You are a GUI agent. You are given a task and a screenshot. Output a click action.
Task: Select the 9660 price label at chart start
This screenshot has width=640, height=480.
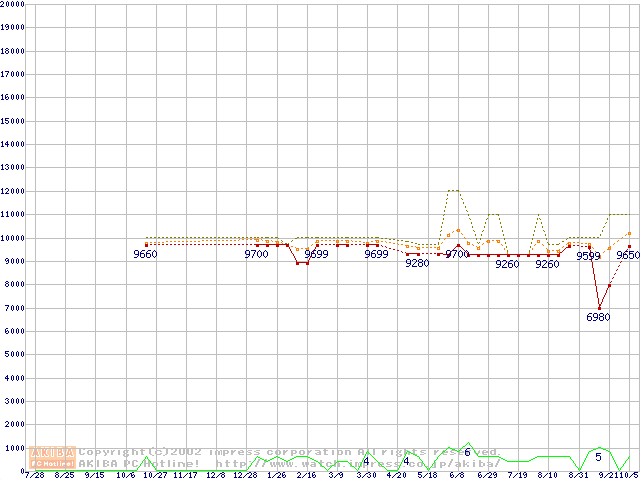(145, 255)
